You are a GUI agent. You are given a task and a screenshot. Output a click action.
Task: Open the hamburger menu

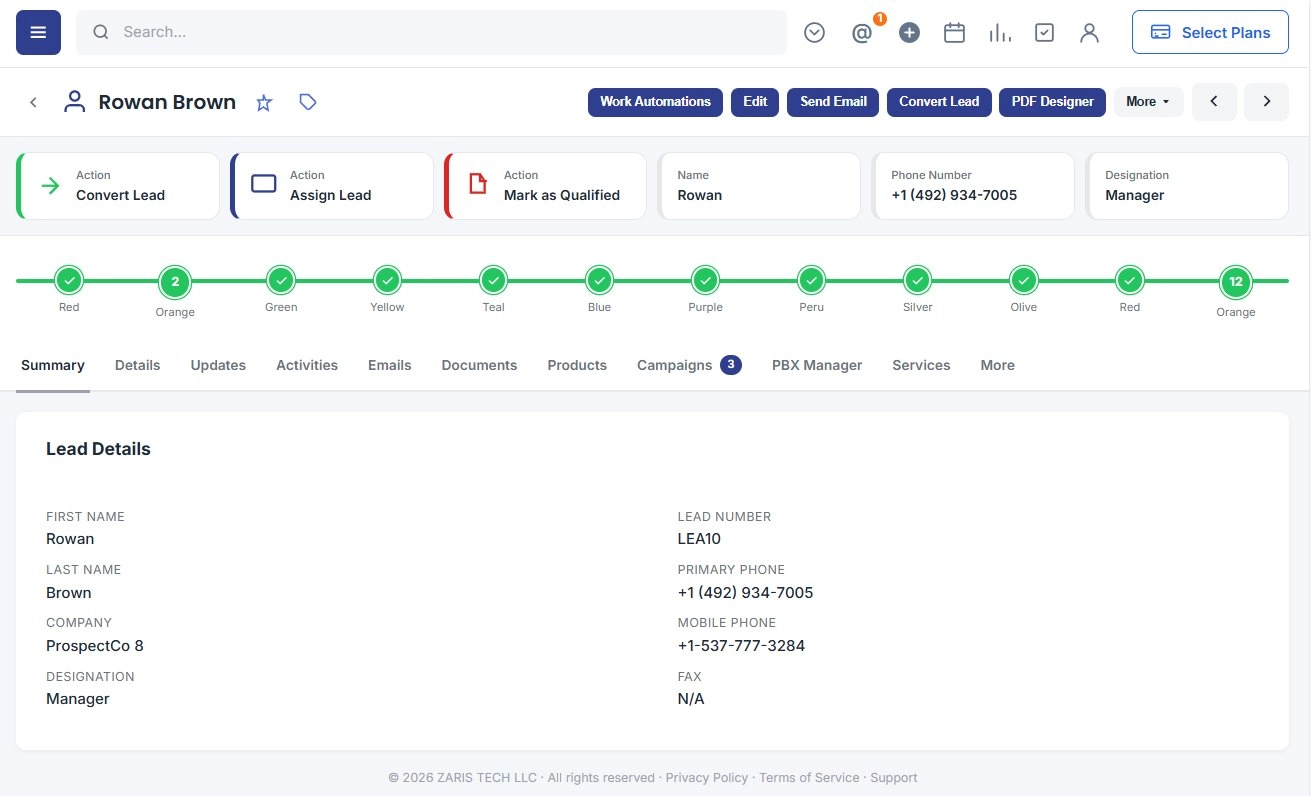pos(38,32)
